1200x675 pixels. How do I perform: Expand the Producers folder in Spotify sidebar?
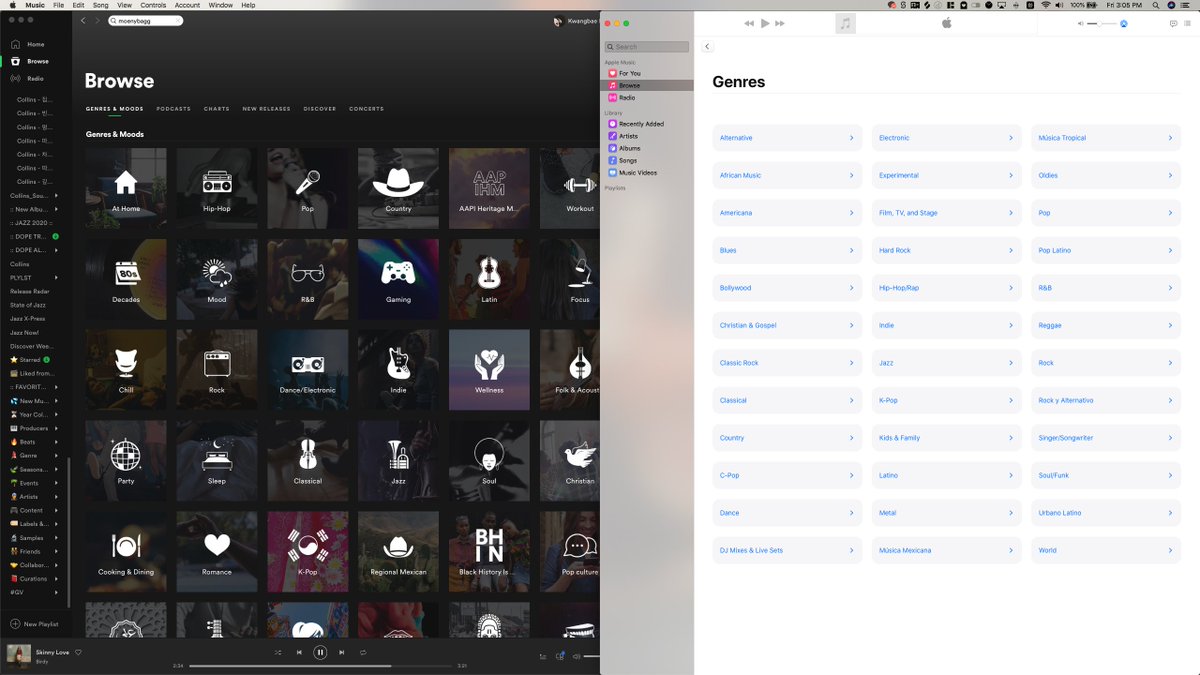[x=56, y=428]
